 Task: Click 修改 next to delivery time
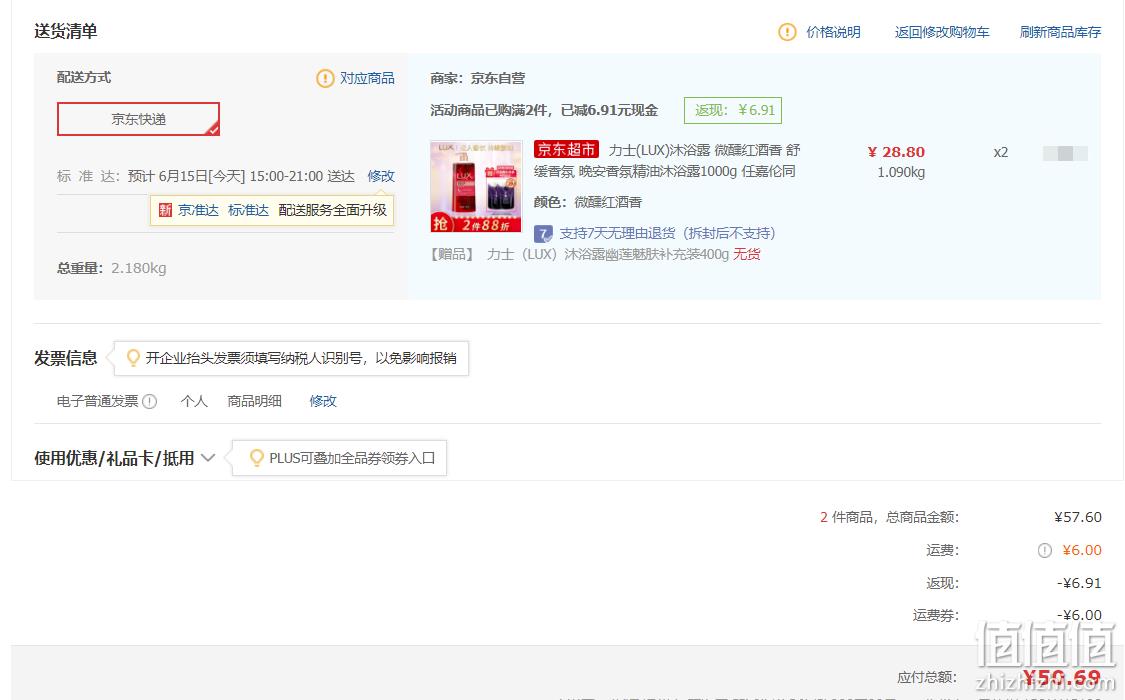(x=381, y=176)
